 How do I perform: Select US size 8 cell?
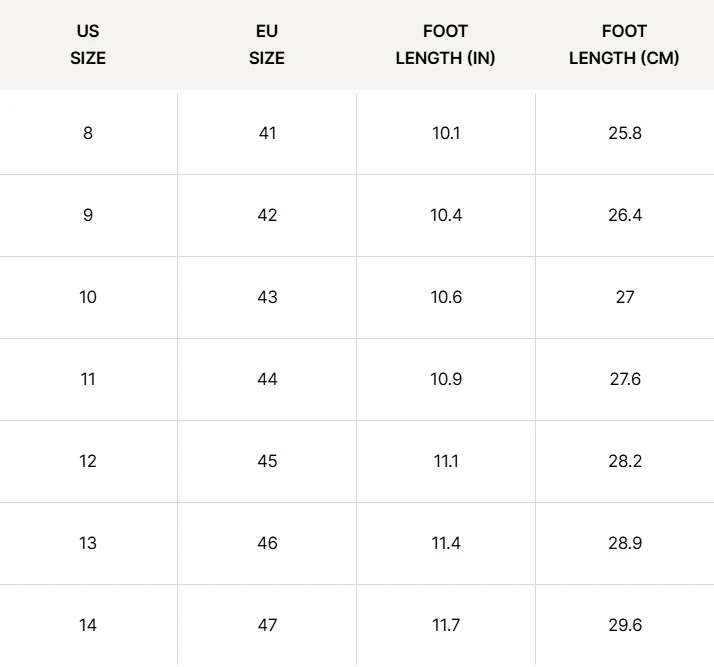(x=88, y=133)
